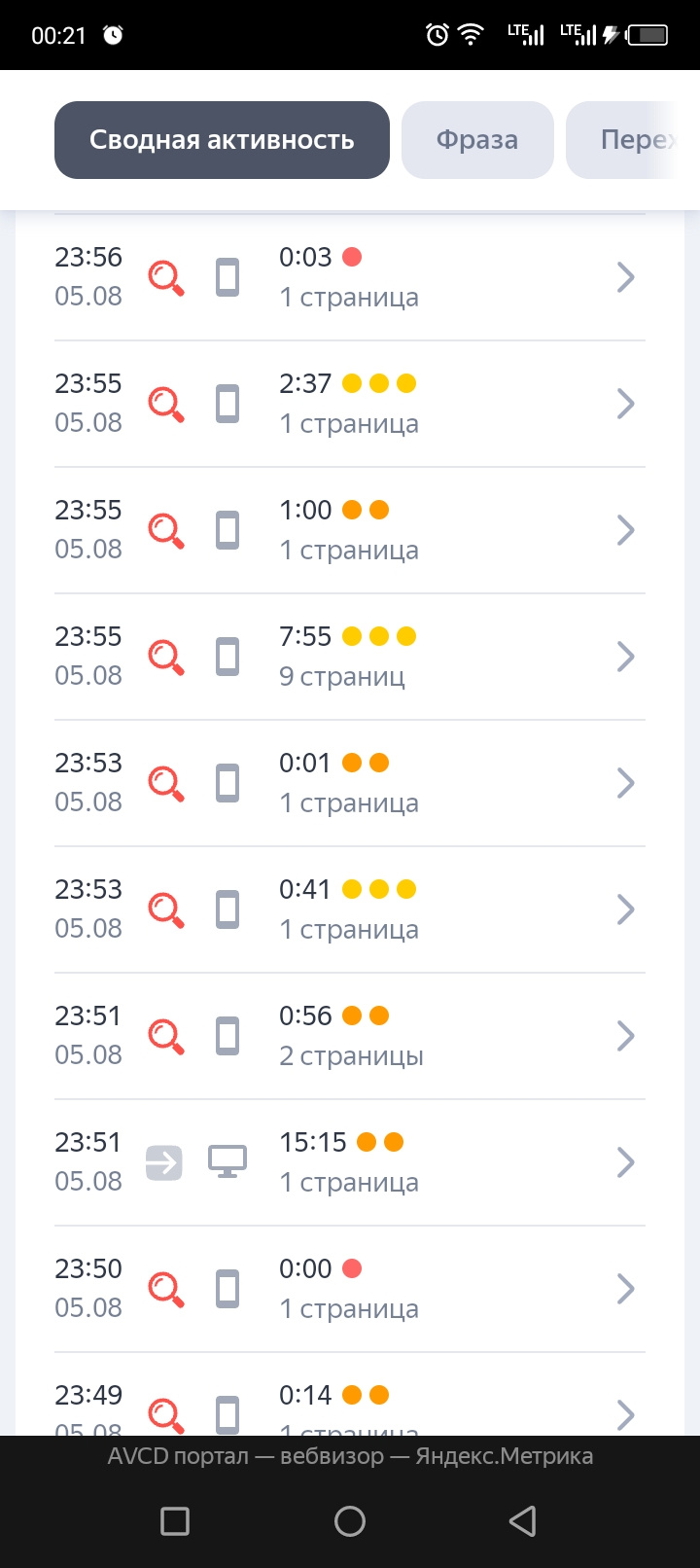Click the search icon in the 7:55 visit row

pos(166,657)
